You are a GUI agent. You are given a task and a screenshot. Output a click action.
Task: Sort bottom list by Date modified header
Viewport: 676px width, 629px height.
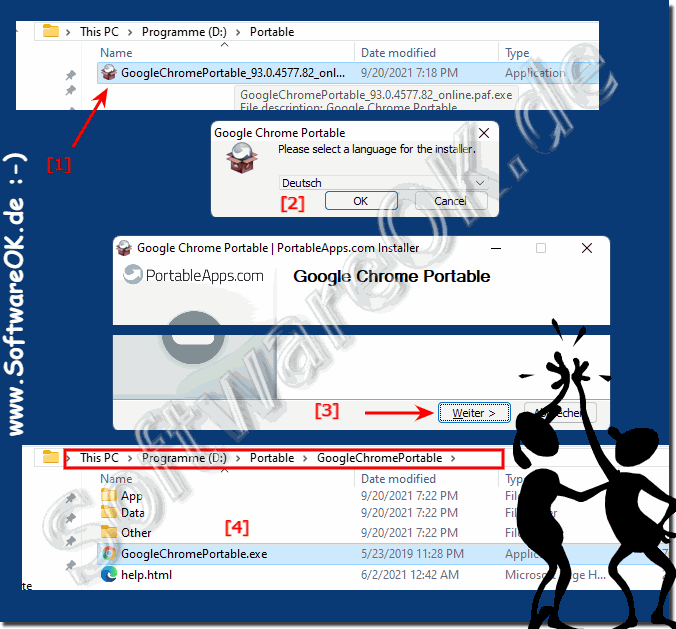point(398,479)
